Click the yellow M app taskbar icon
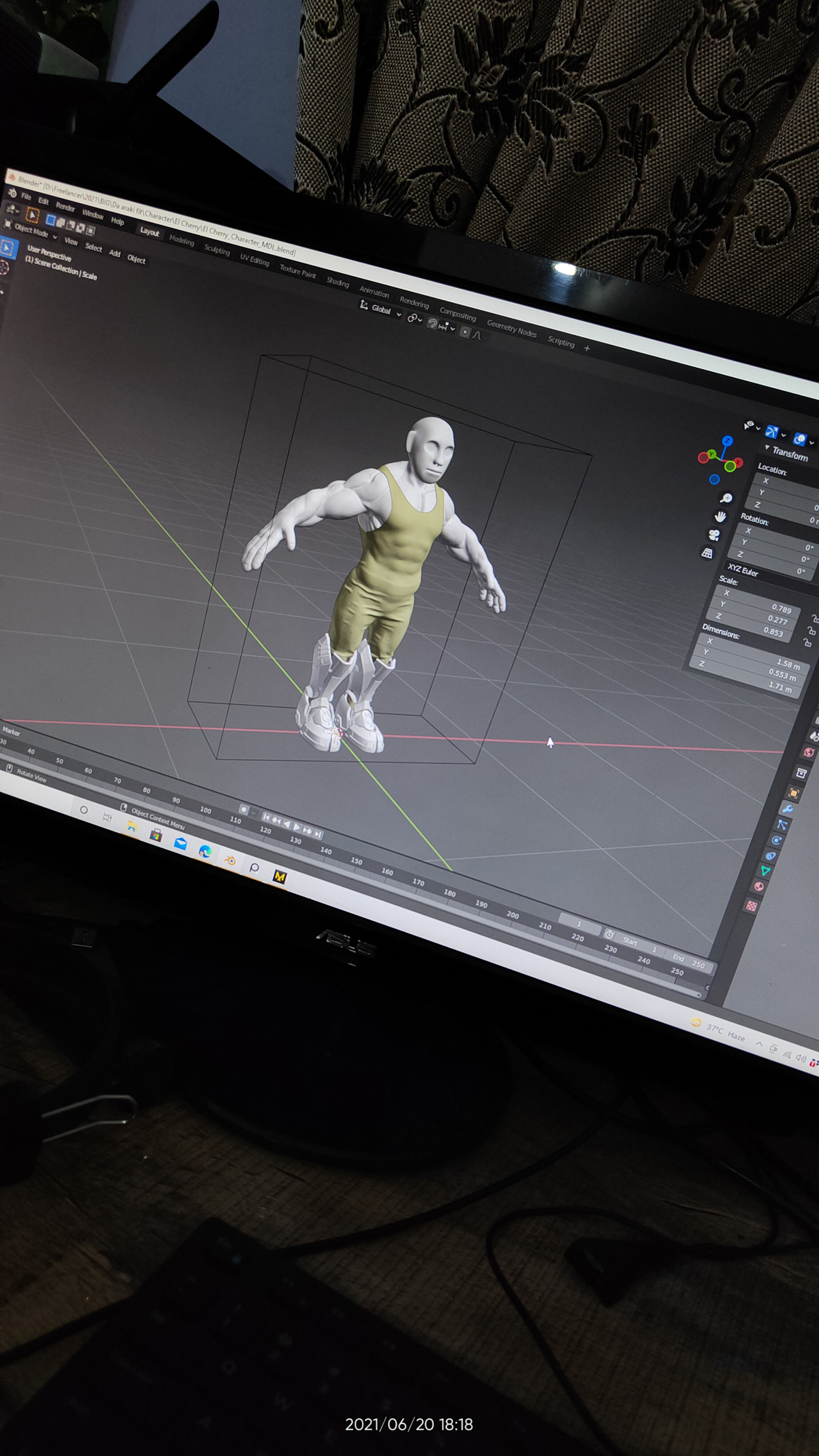 click(280, 877)
